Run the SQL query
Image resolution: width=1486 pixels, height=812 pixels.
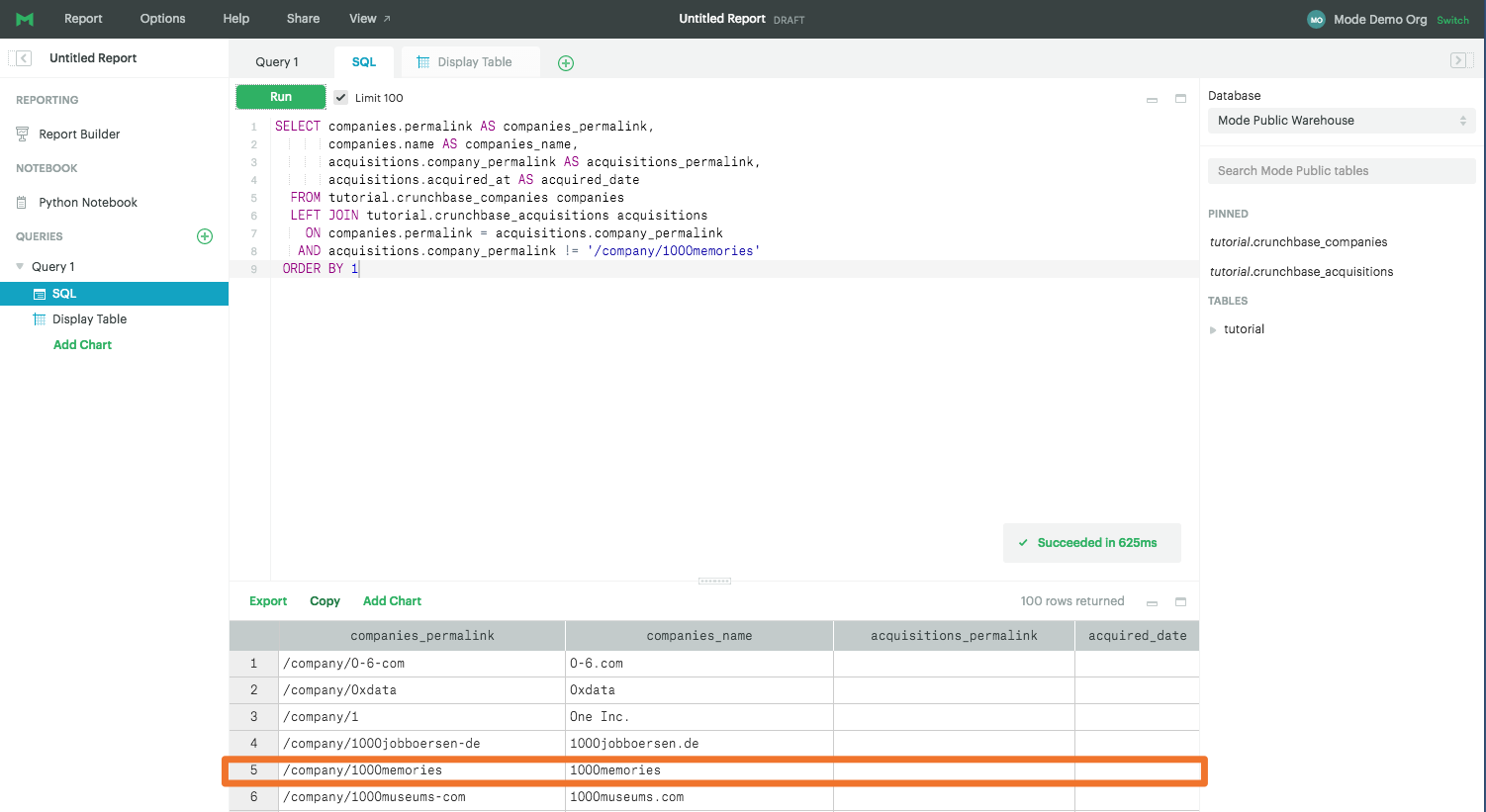[x=281, y=97]
